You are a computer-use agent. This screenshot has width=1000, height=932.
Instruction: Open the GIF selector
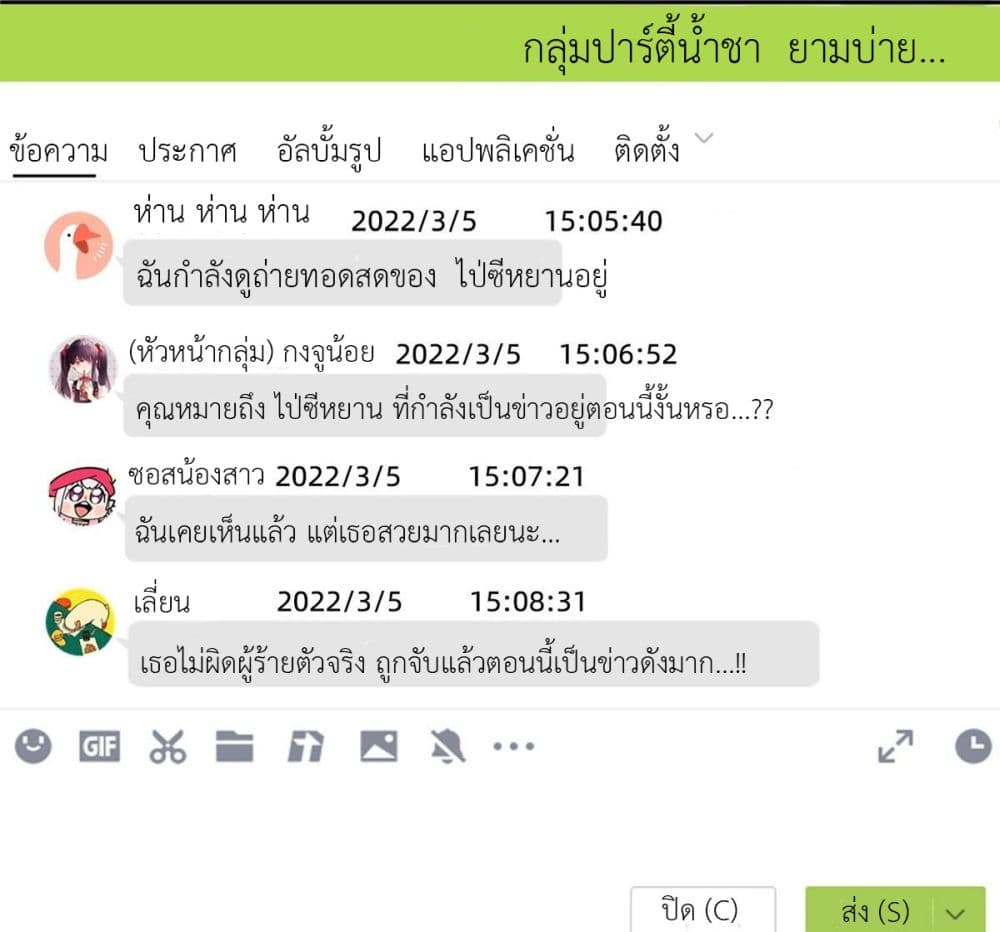pyautogui.click(x=99, y=746)
